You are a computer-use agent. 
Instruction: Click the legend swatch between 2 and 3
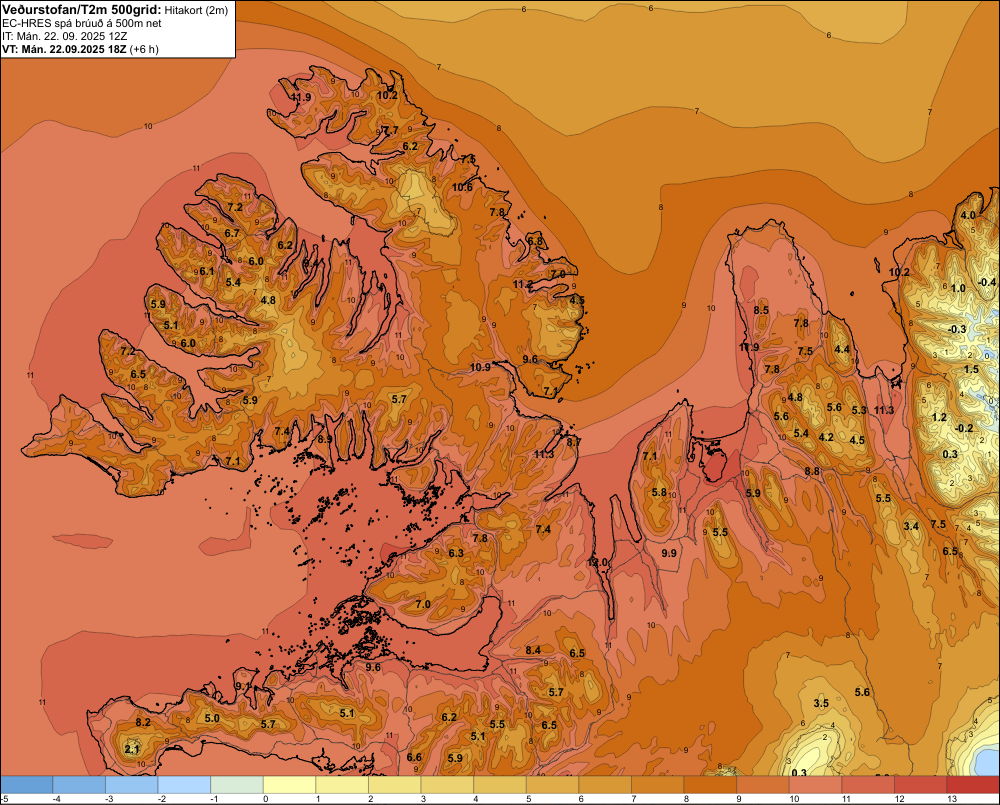point(395,785)
